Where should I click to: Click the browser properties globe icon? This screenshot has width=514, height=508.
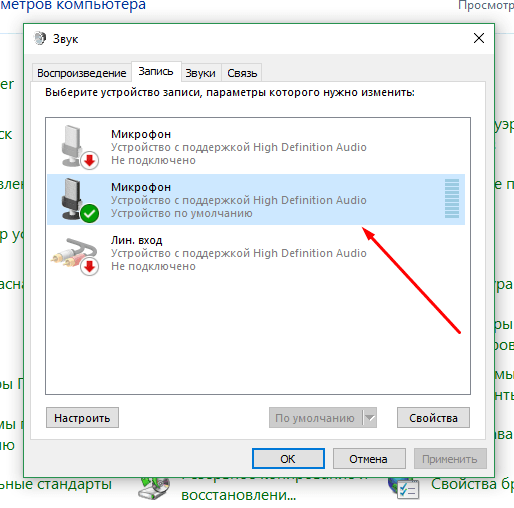point(403,488)
